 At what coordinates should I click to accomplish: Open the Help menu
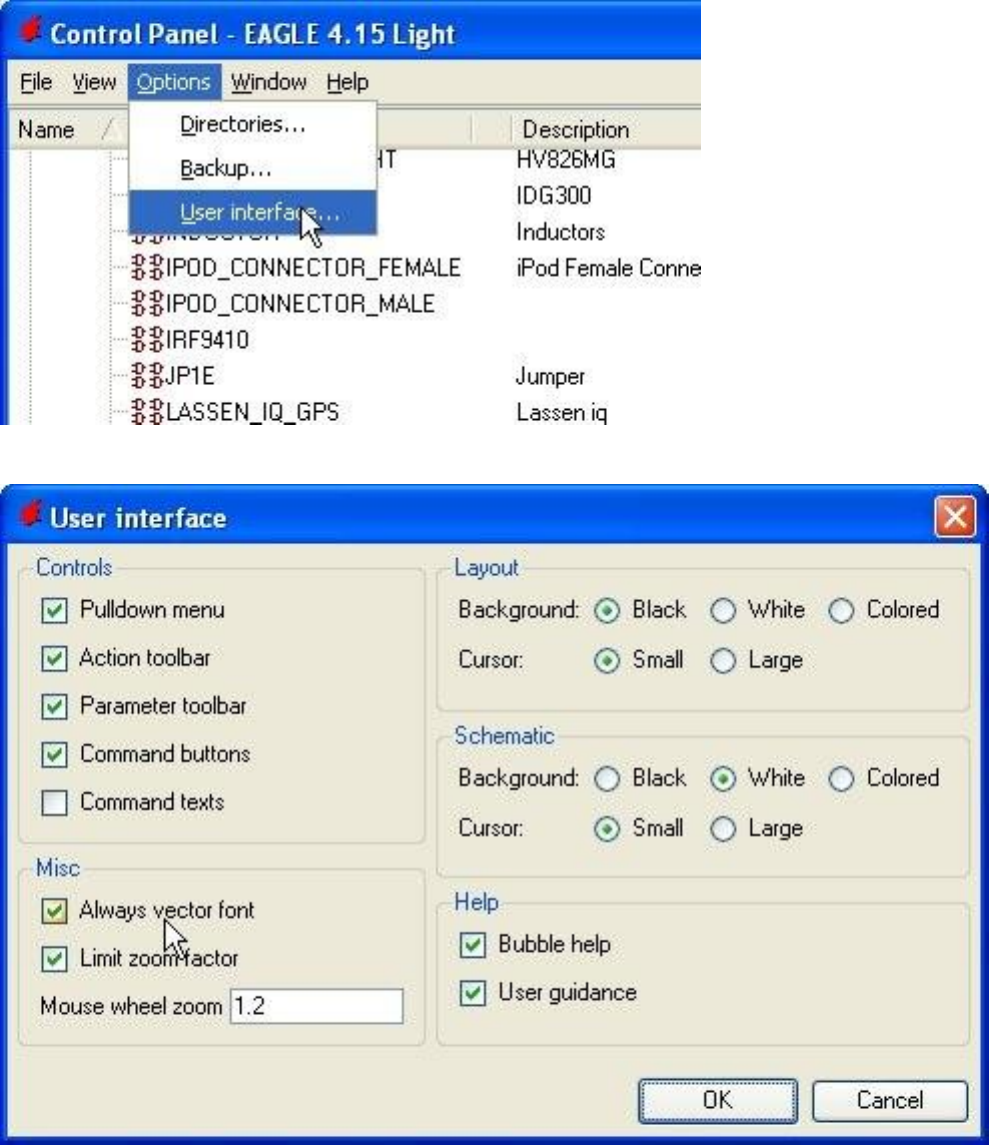[348, 82]
